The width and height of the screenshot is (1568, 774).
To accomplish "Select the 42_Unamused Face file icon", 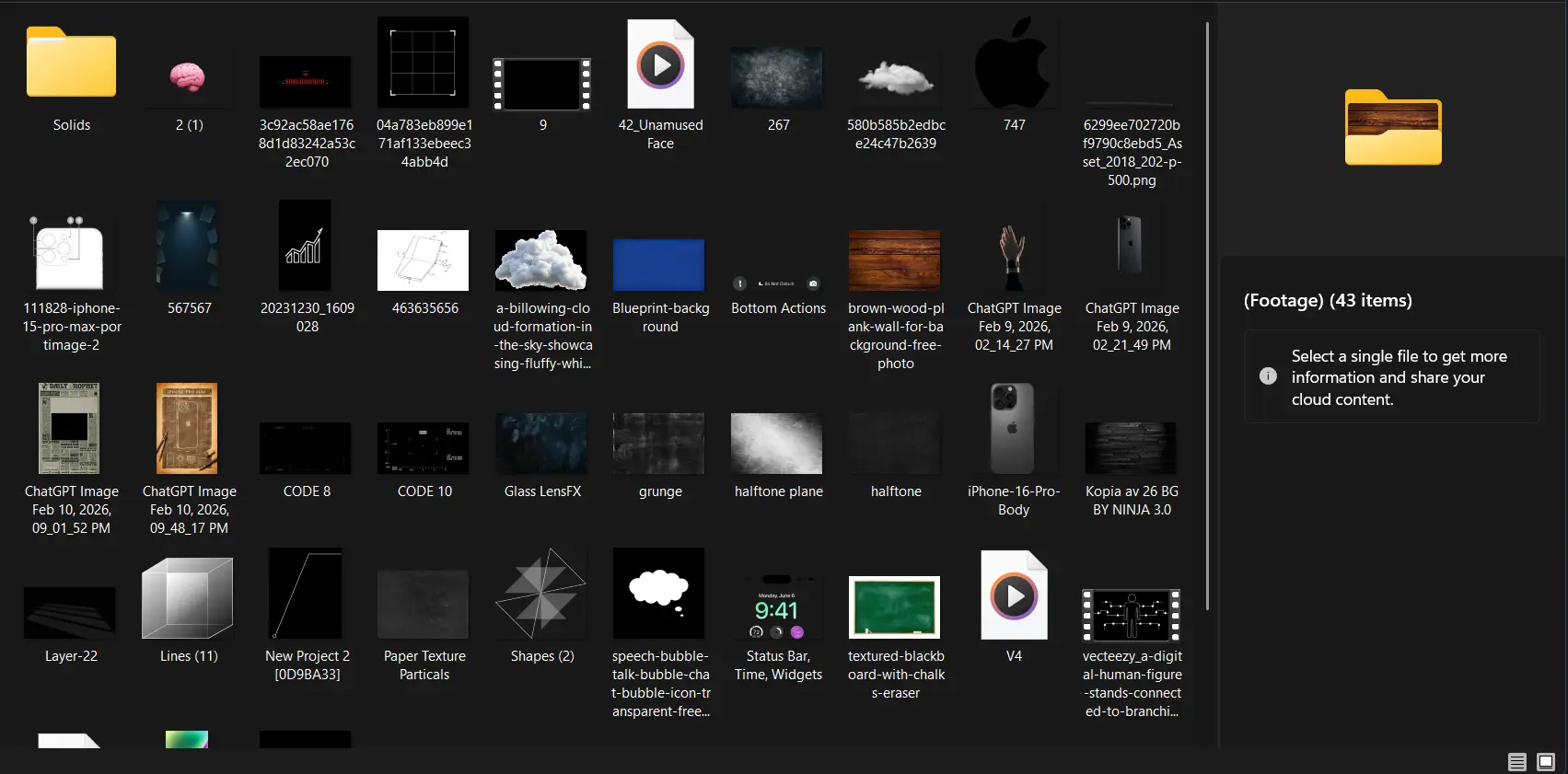I will coord(660,64).
